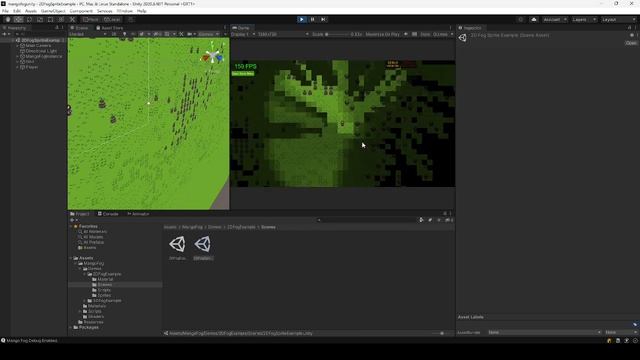Select the combined Transform tool
The width and height of the screenshot is (640, 360).
coord(61,19)
